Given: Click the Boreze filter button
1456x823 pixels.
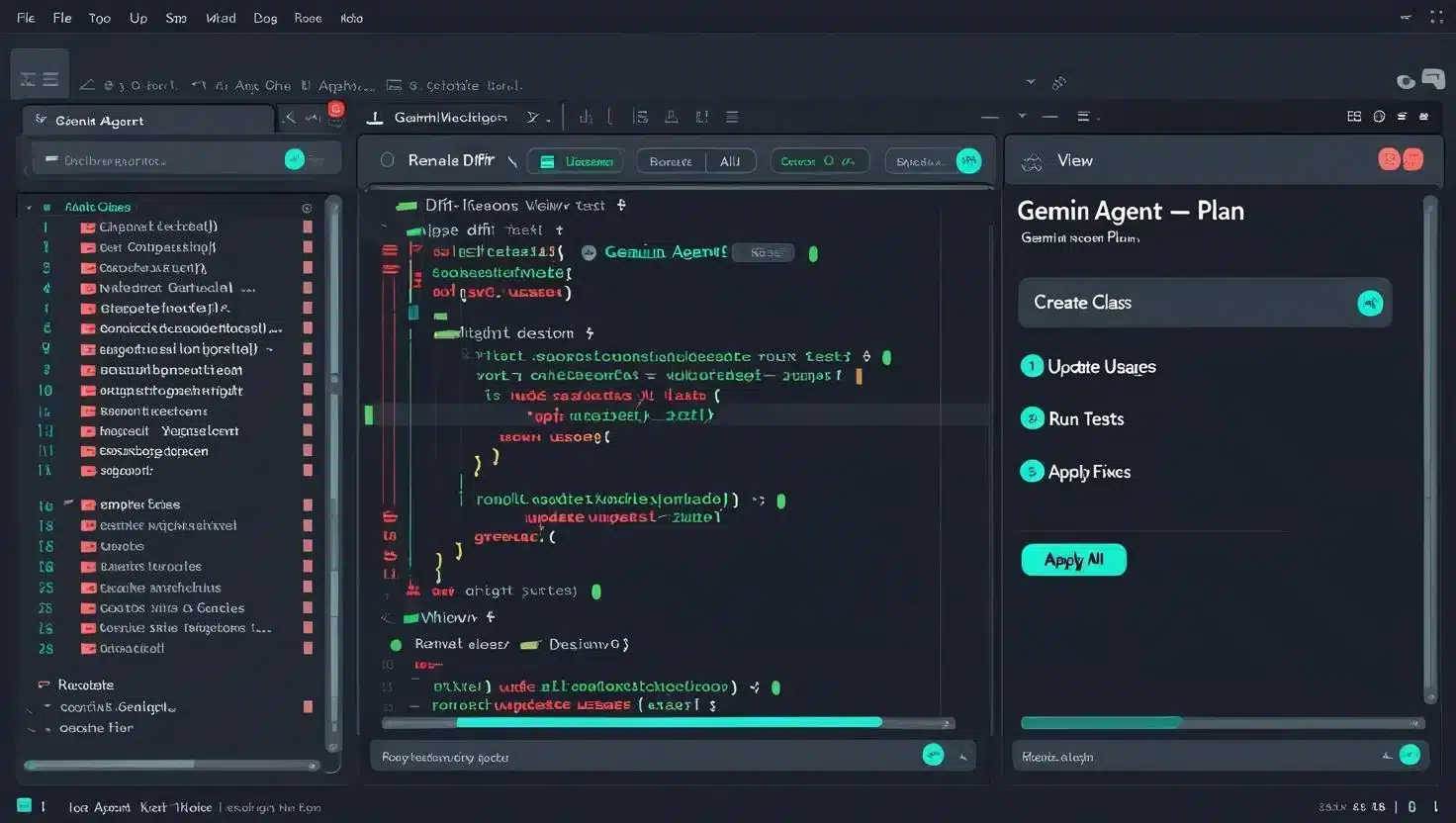Looking at the screenshot, I should [x=671, y=161].
